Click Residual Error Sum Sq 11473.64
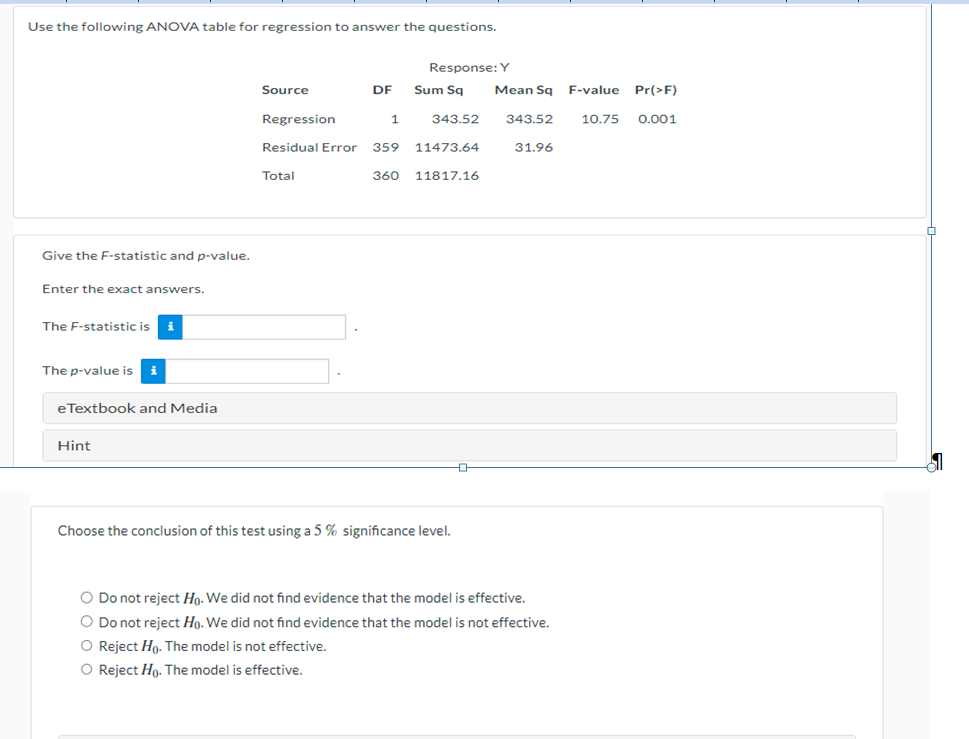Image resolution: width=969 pixels, height=739 pixels. click(446, 148)
